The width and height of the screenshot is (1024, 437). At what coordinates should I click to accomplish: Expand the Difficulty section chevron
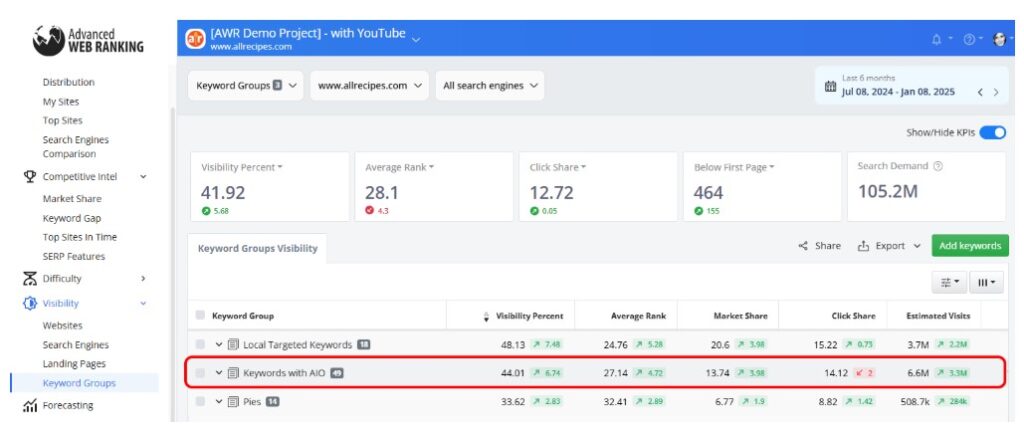click(x=144, y=279)
